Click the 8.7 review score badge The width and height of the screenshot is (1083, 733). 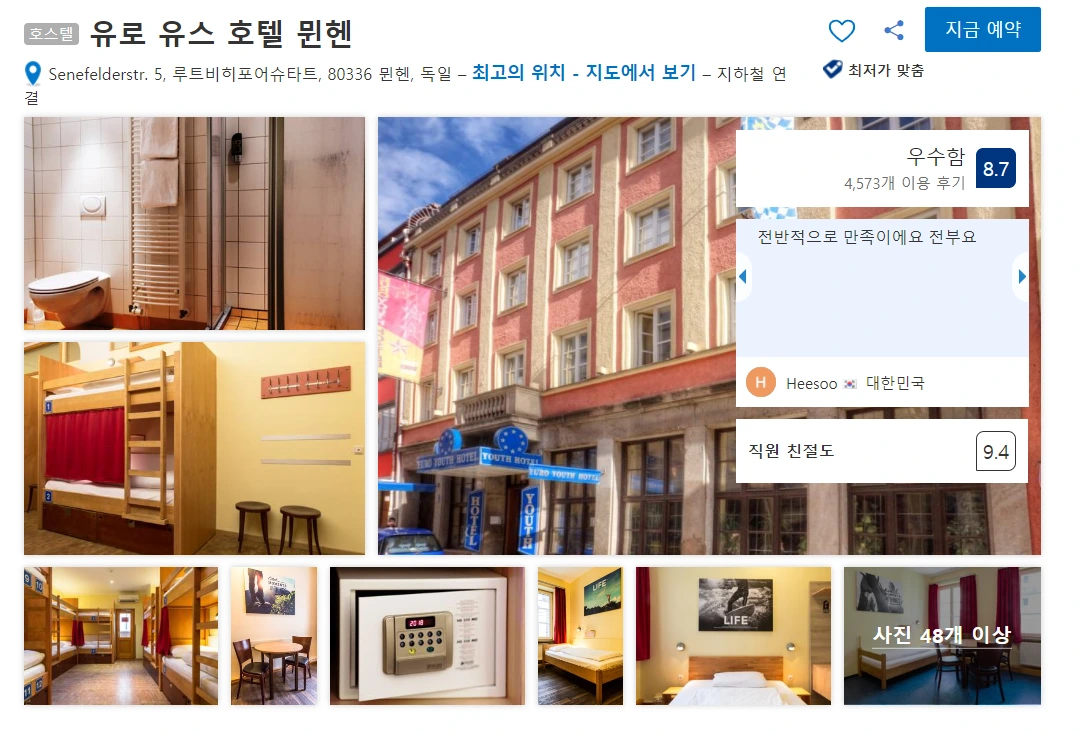(995, 169)
